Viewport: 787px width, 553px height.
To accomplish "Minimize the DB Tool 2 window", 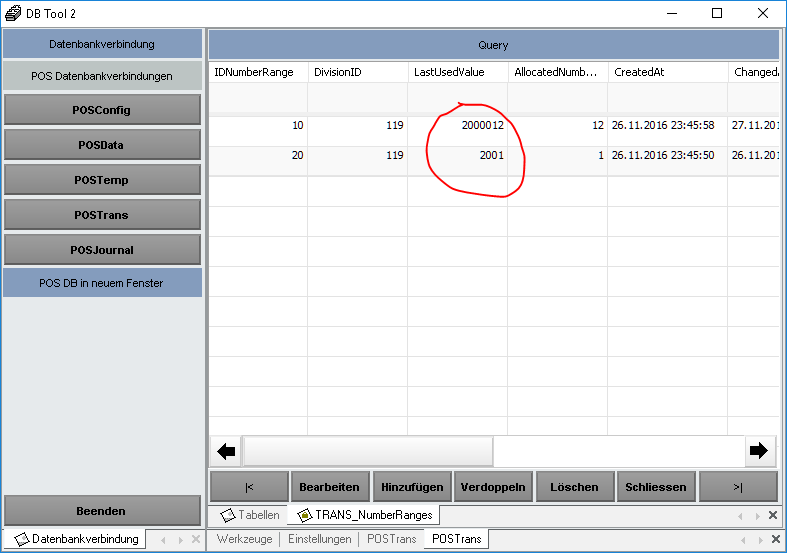I will [x=672, y=14].
